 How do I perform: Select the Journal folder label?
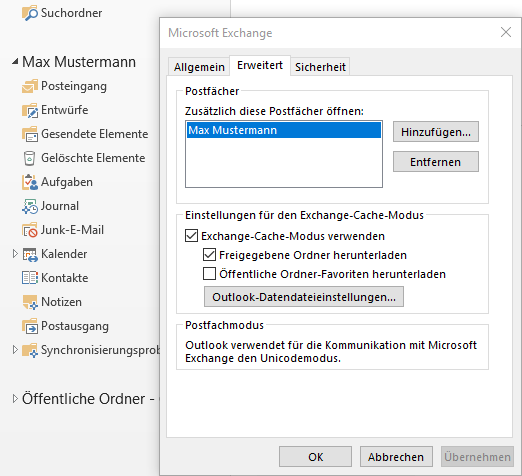coord(60,206)
